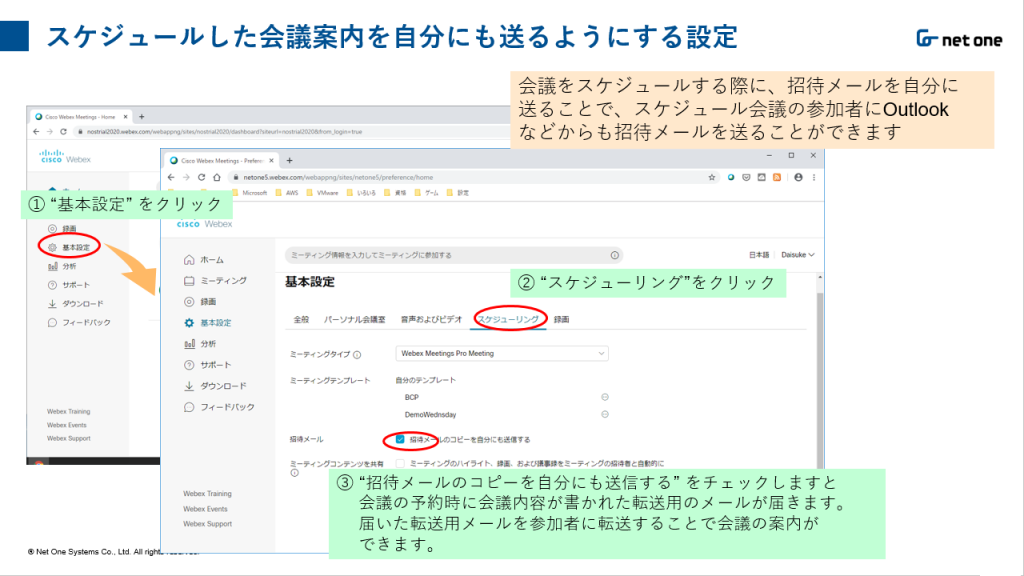This screenshot has height=576, width=1024.
Task: Click the home icon in front browser toolbar
Action: pos(217,177)
